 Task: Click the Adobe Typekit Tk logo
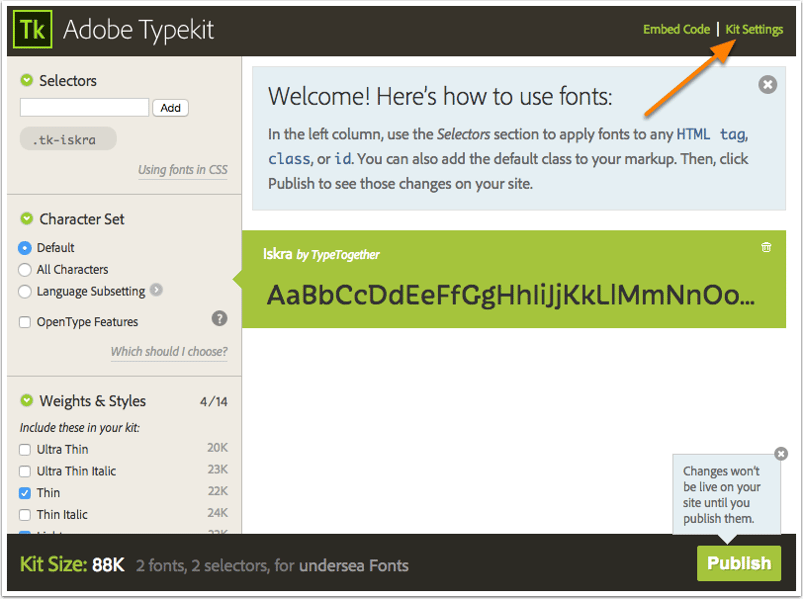pyautogui.click(x=33, y=30)
